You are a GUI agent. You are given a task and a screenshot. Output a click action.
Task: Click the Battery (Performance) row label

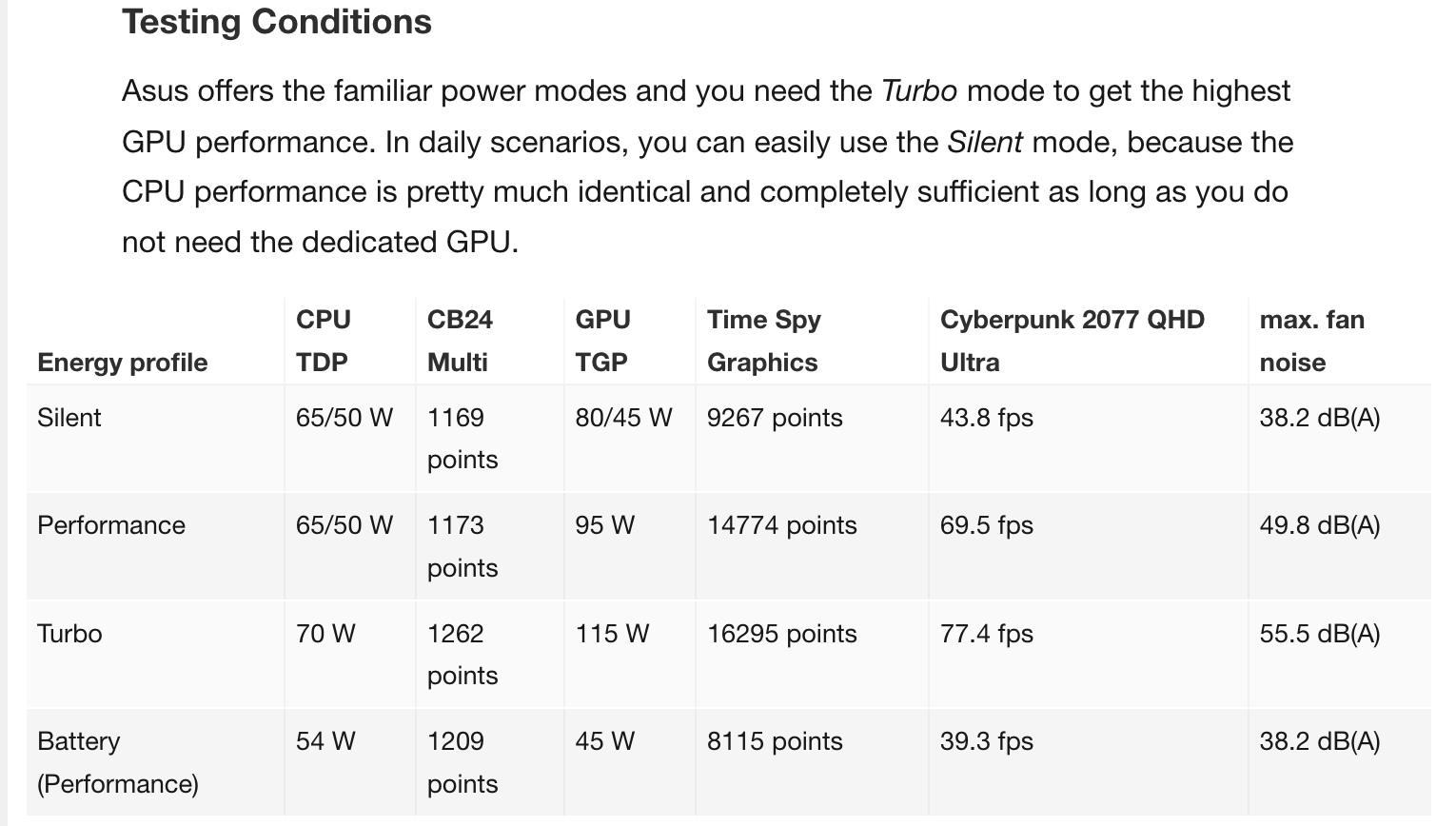tap(118, 762)
